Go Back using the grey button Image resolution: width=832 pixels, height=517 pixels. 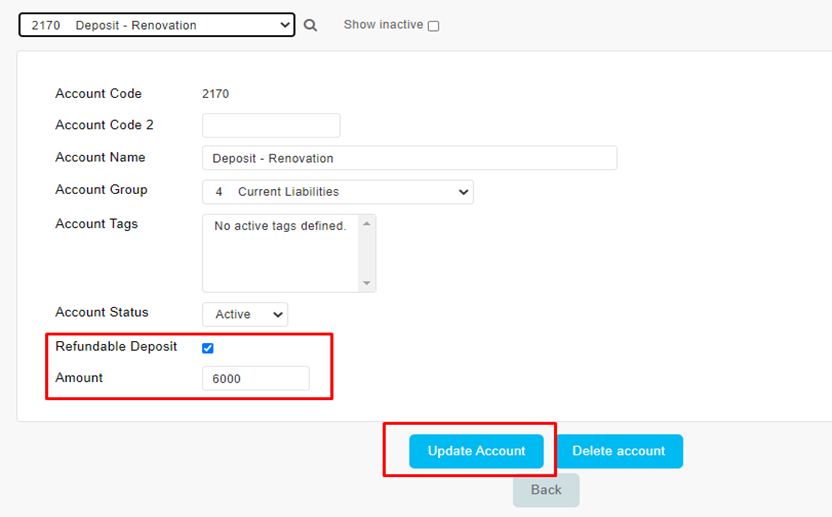pos(546,490)
